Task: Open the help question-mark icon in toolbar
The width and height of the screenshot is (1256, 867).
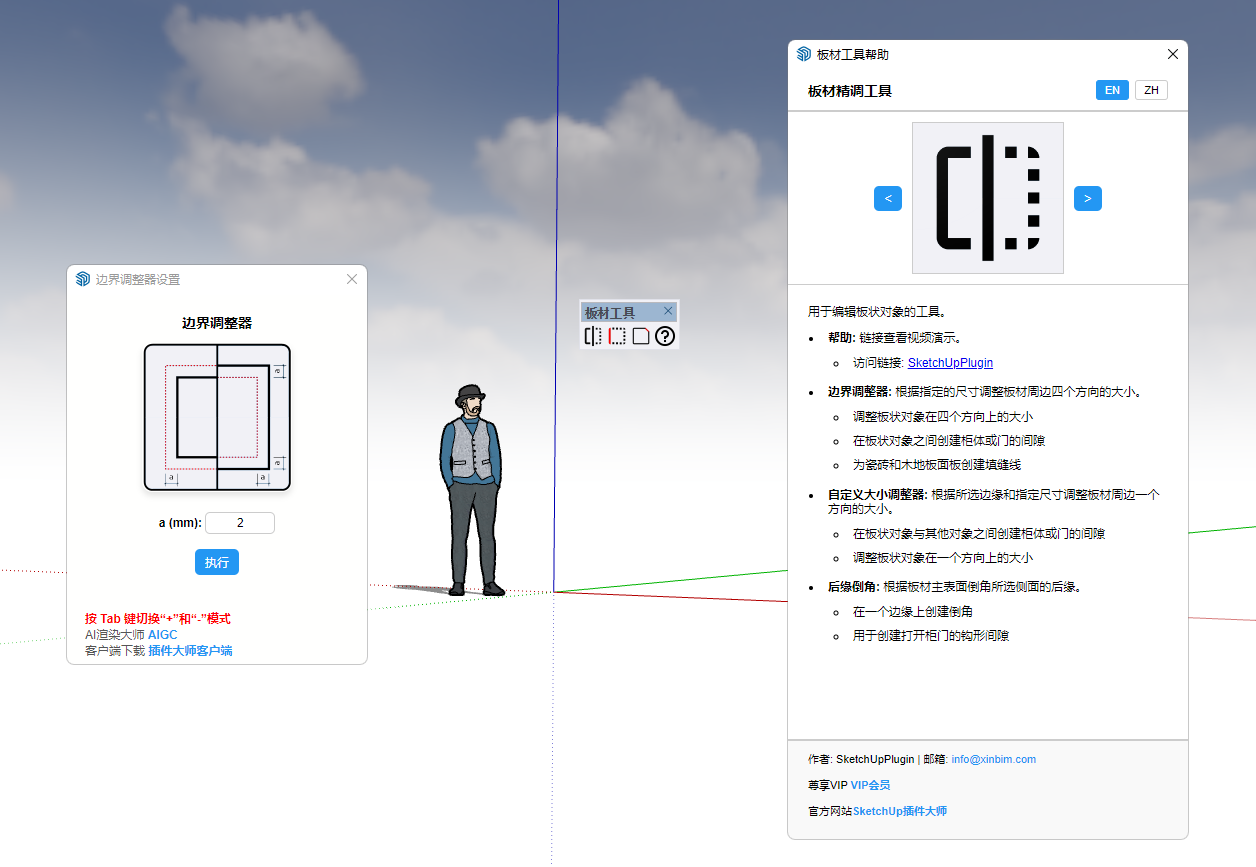Action: coord(665,336)
